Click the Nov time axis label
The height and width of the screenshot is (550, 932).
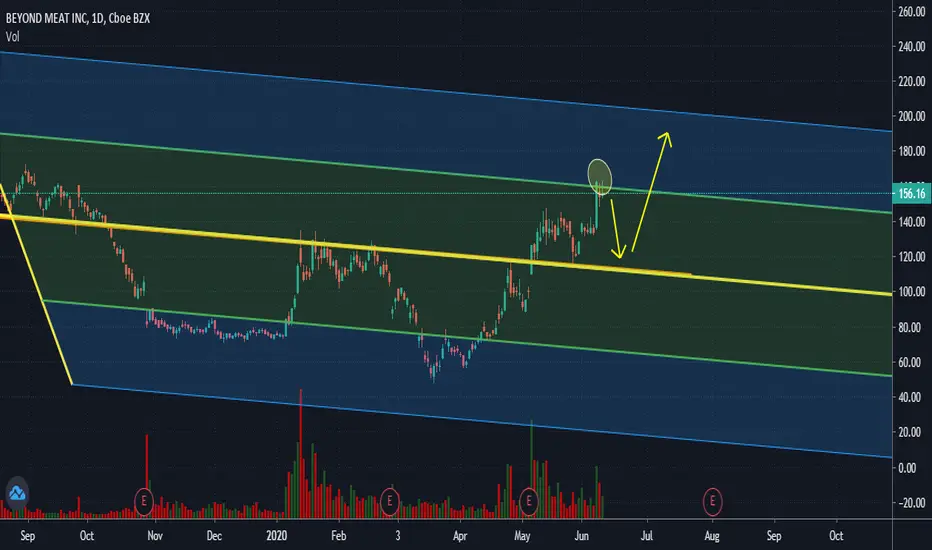(x=155, y=536)
